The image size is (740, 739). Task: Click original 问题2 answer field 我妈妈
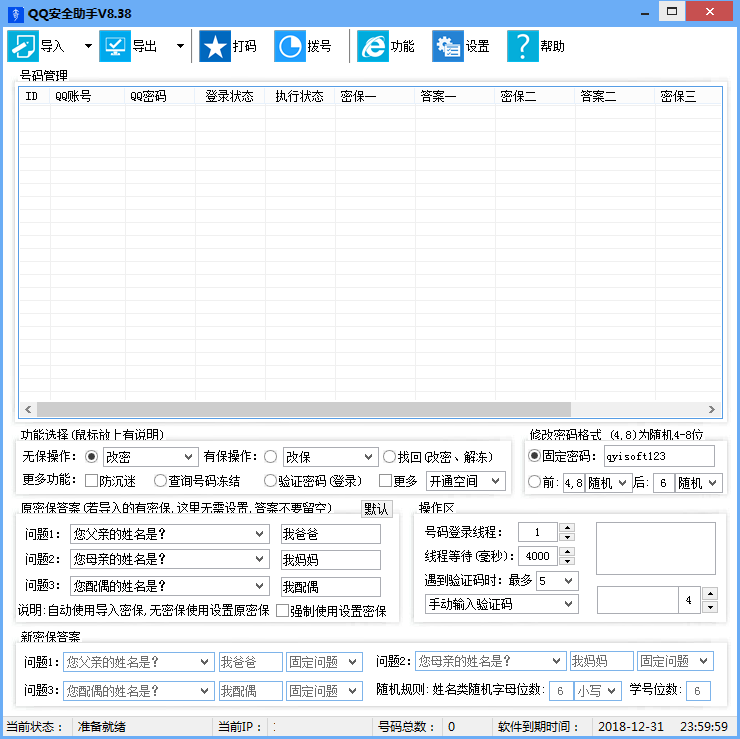click(x=330, y=559)
